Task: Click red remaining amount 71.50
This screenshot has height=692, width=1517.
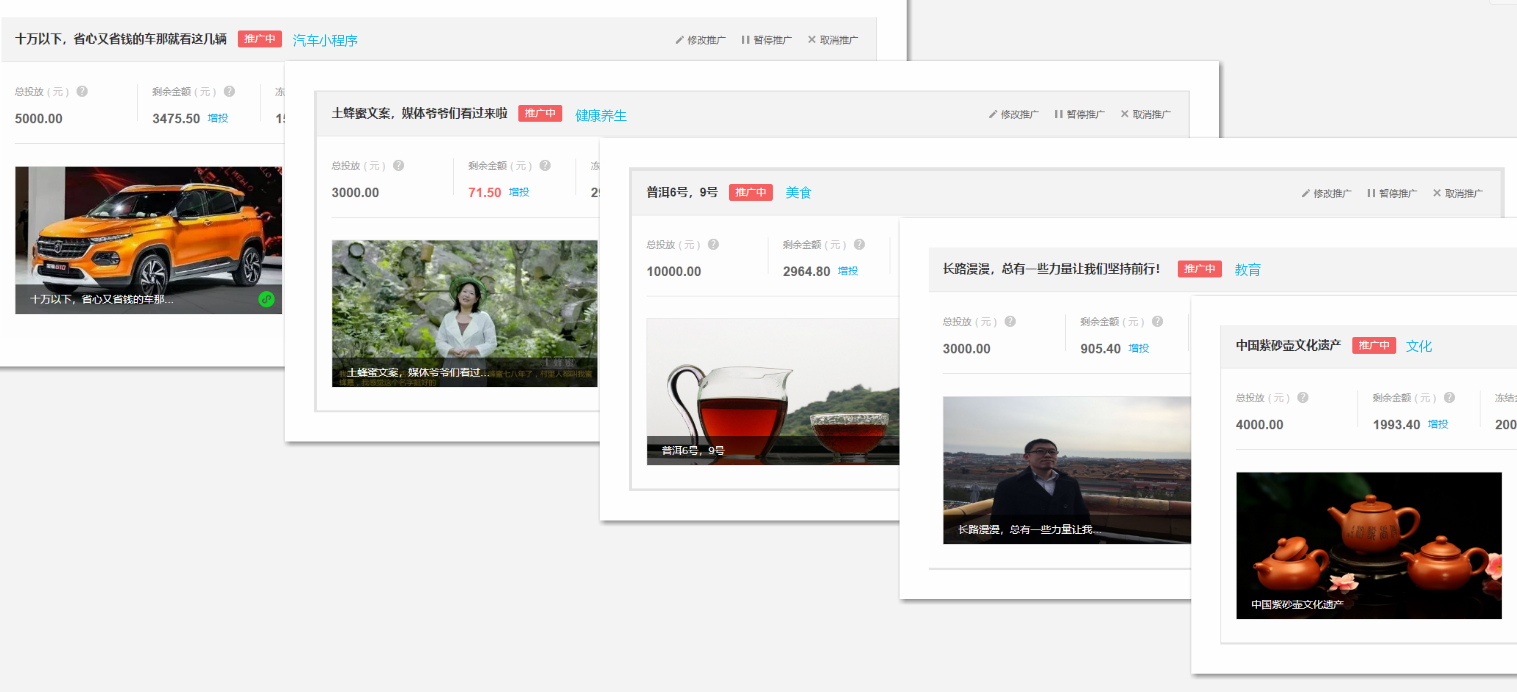Action: point(485,192)
